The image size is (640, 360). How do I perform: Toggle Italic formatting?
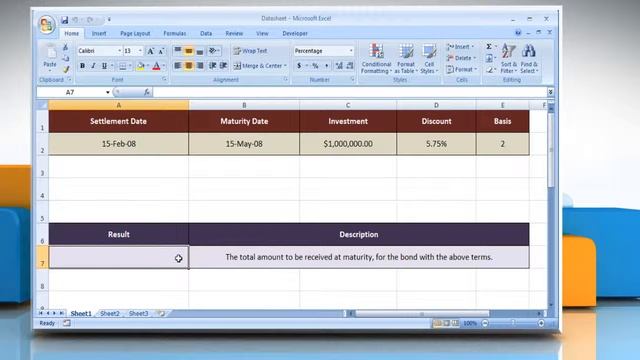pos(93,66)
